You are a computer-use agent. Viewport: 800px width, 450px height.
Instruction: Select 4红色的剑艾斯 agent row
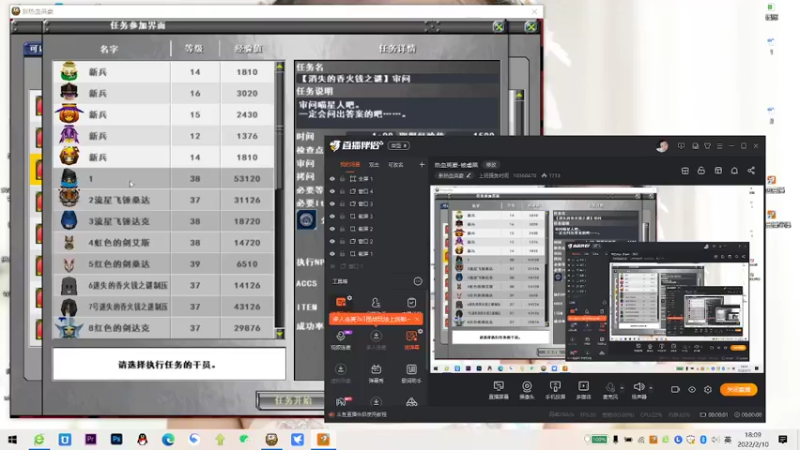(163, 243)
